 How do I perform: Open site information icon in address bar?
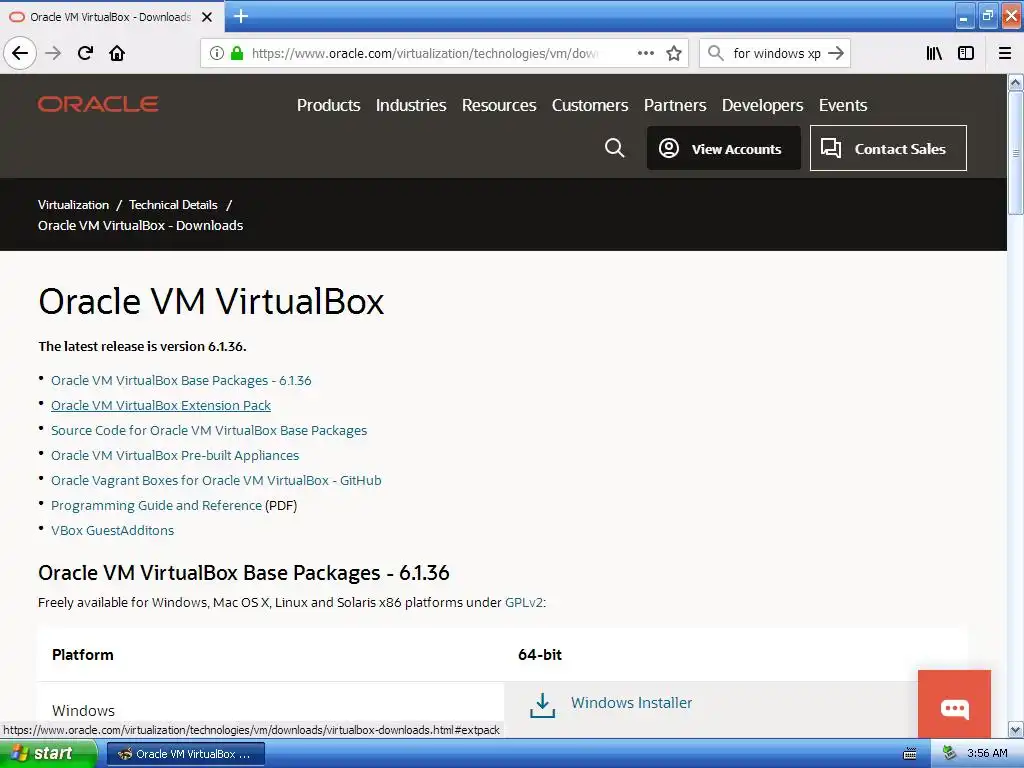tap(216, 53)
